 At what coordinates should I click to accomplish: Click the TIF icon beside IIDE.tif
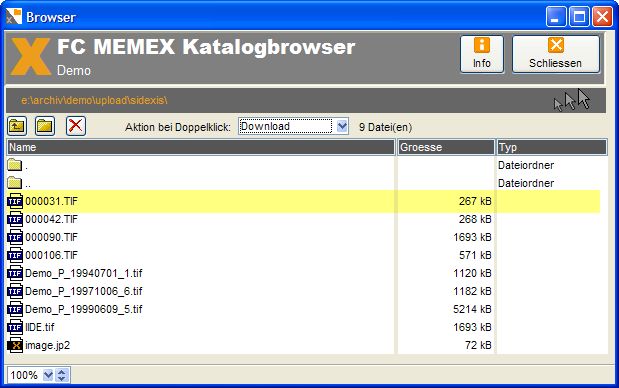tap(15, 327)
